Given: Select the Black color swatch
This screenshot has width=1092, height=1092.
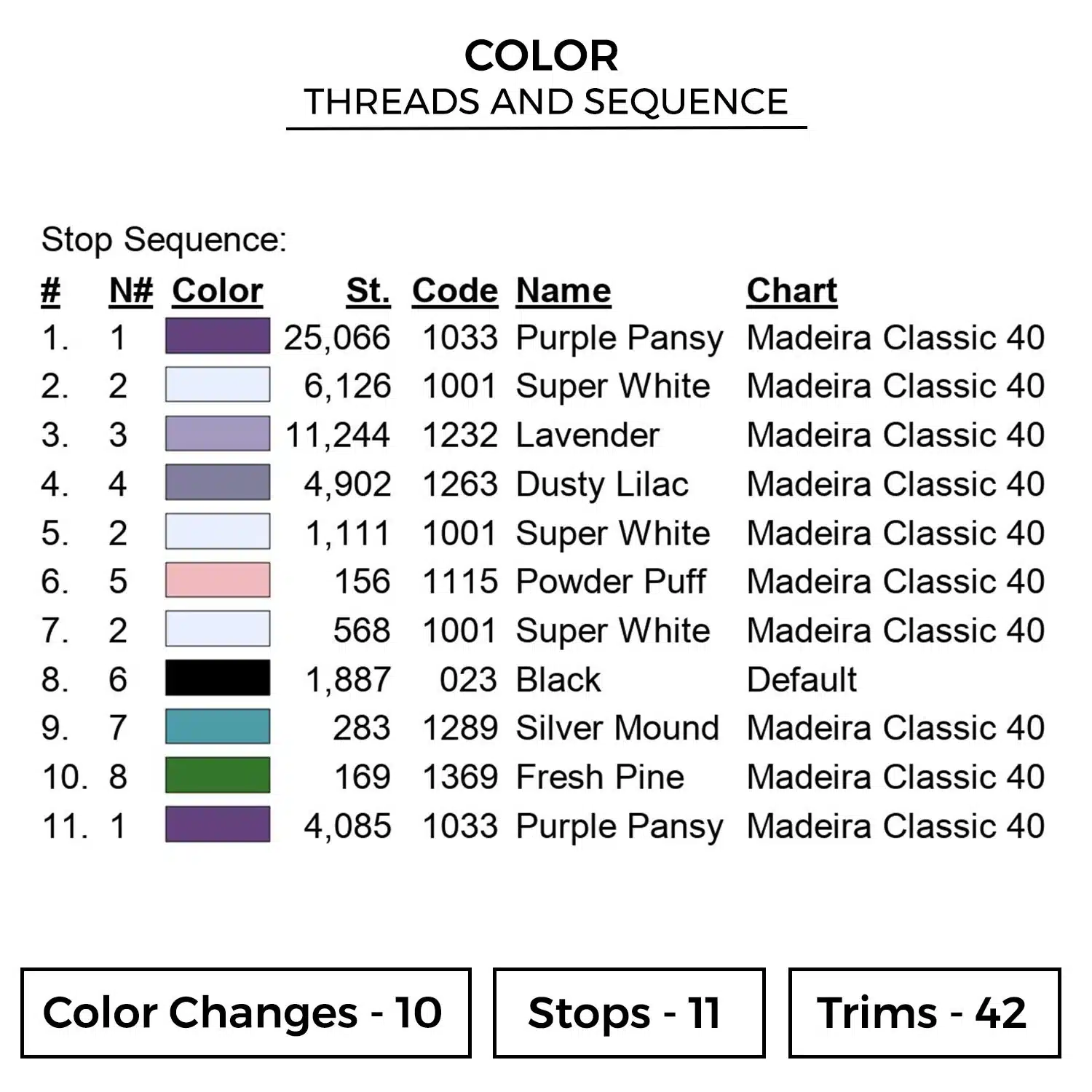Looking at the screenshot, I should click(x=218, y=678).
